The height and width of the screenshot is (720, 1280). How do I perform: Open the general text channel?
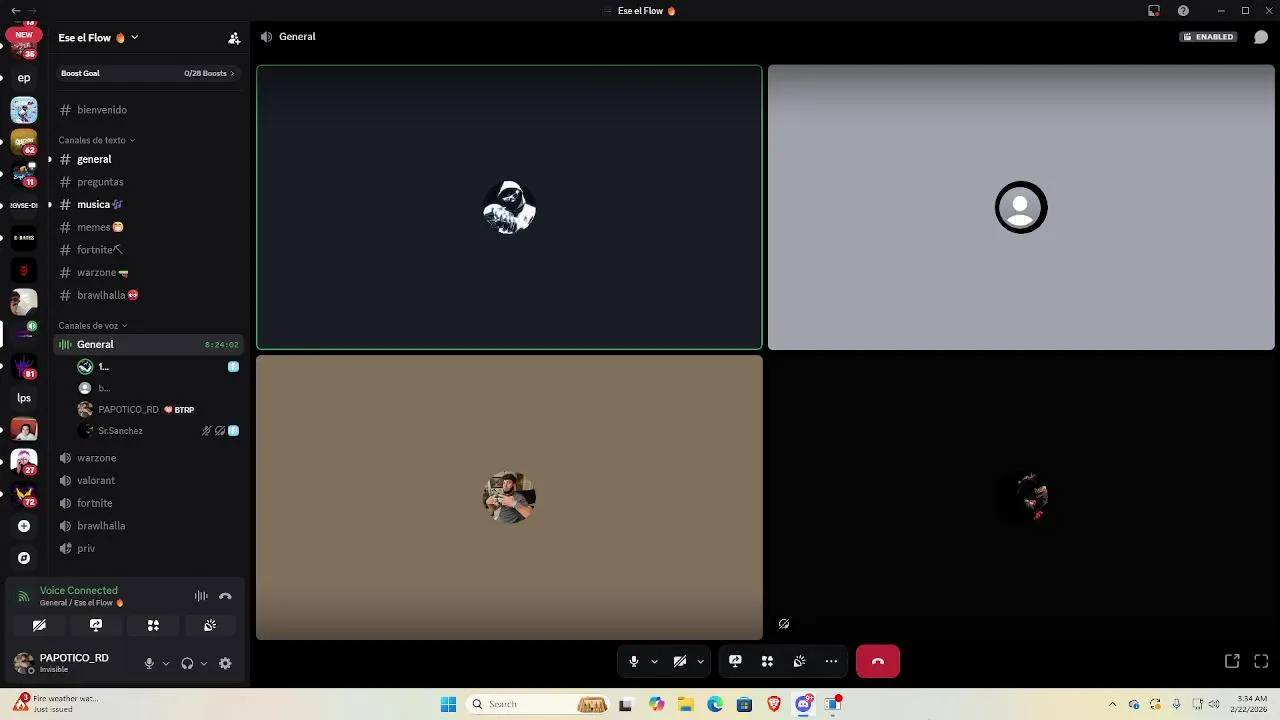(x=148, y=159)
